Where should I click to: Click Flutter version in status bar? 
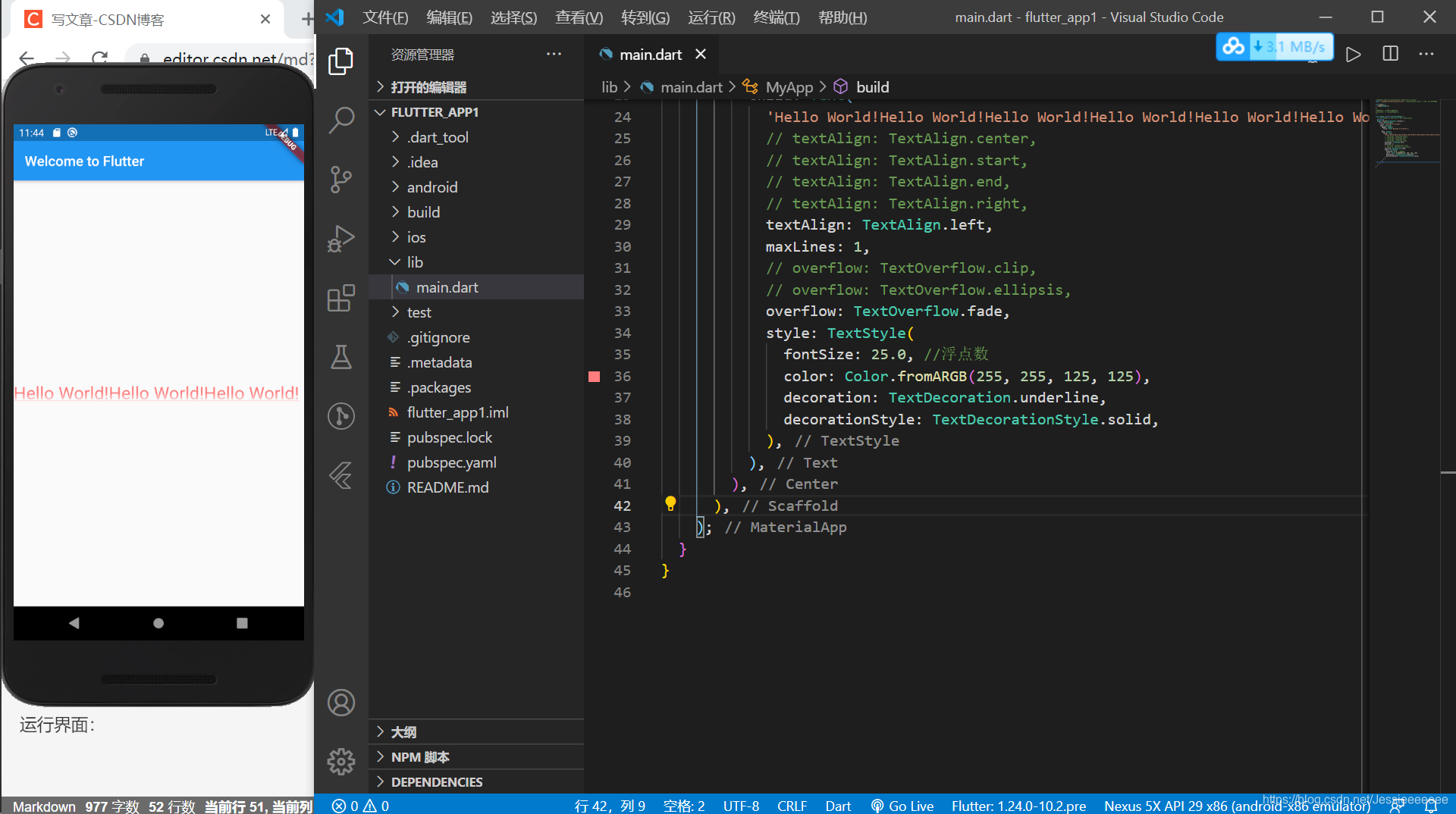1018,806
